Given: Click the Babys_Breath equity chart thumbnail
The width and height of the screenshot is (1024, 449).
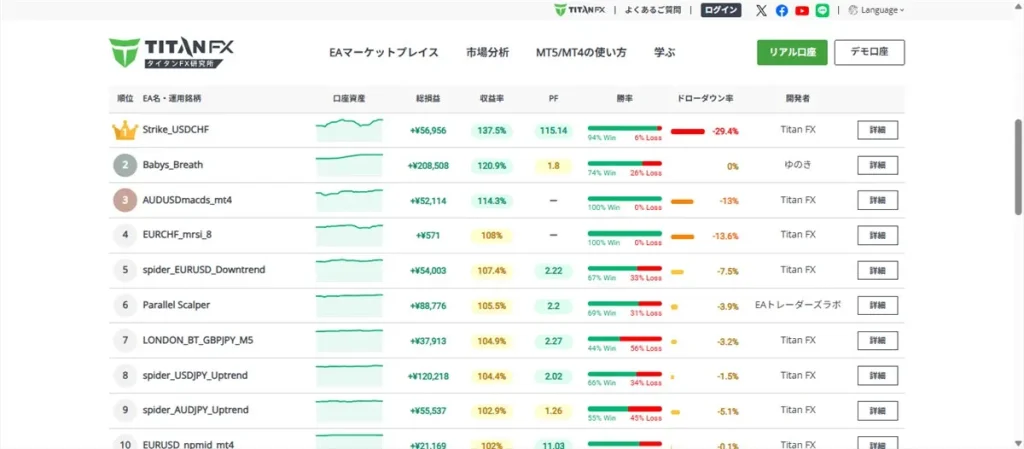Looking at the screenshot, I should click(349, 165).
